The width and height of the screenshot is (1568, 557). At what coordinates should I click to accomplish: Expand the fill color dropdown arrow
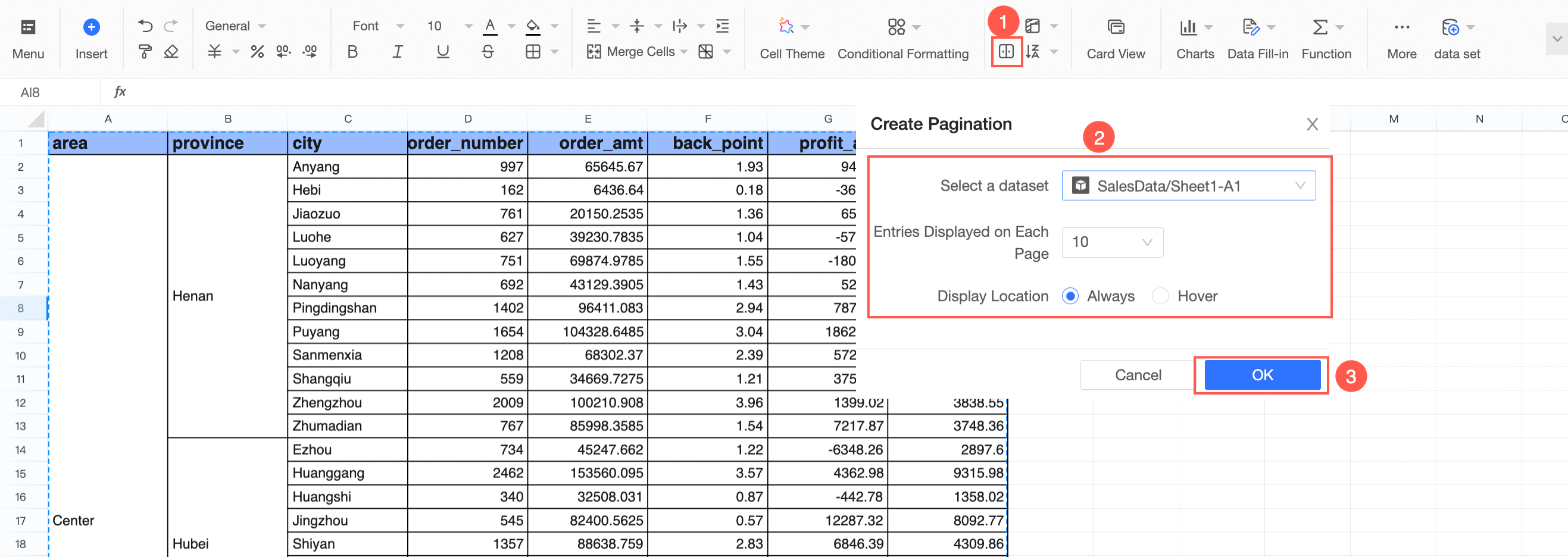coord(555,26)
